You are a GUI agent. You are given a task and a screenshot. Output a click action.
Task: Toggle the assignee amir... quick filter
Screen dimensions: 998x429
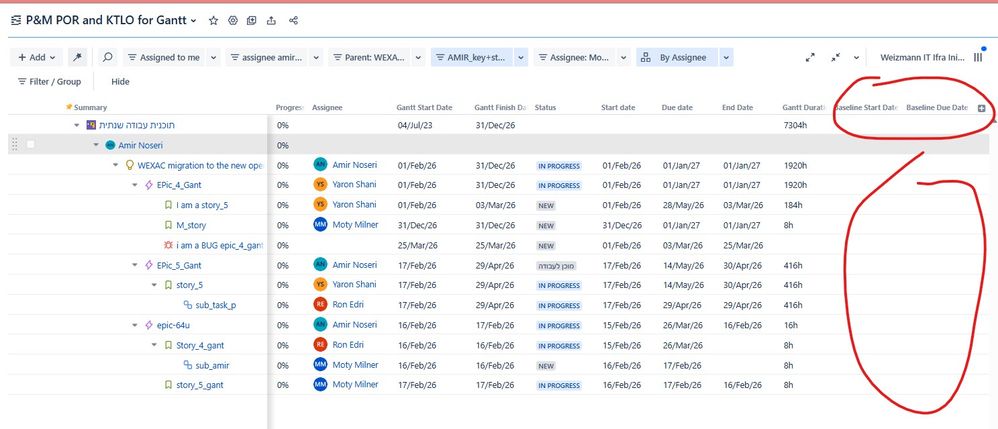(267, 57)
